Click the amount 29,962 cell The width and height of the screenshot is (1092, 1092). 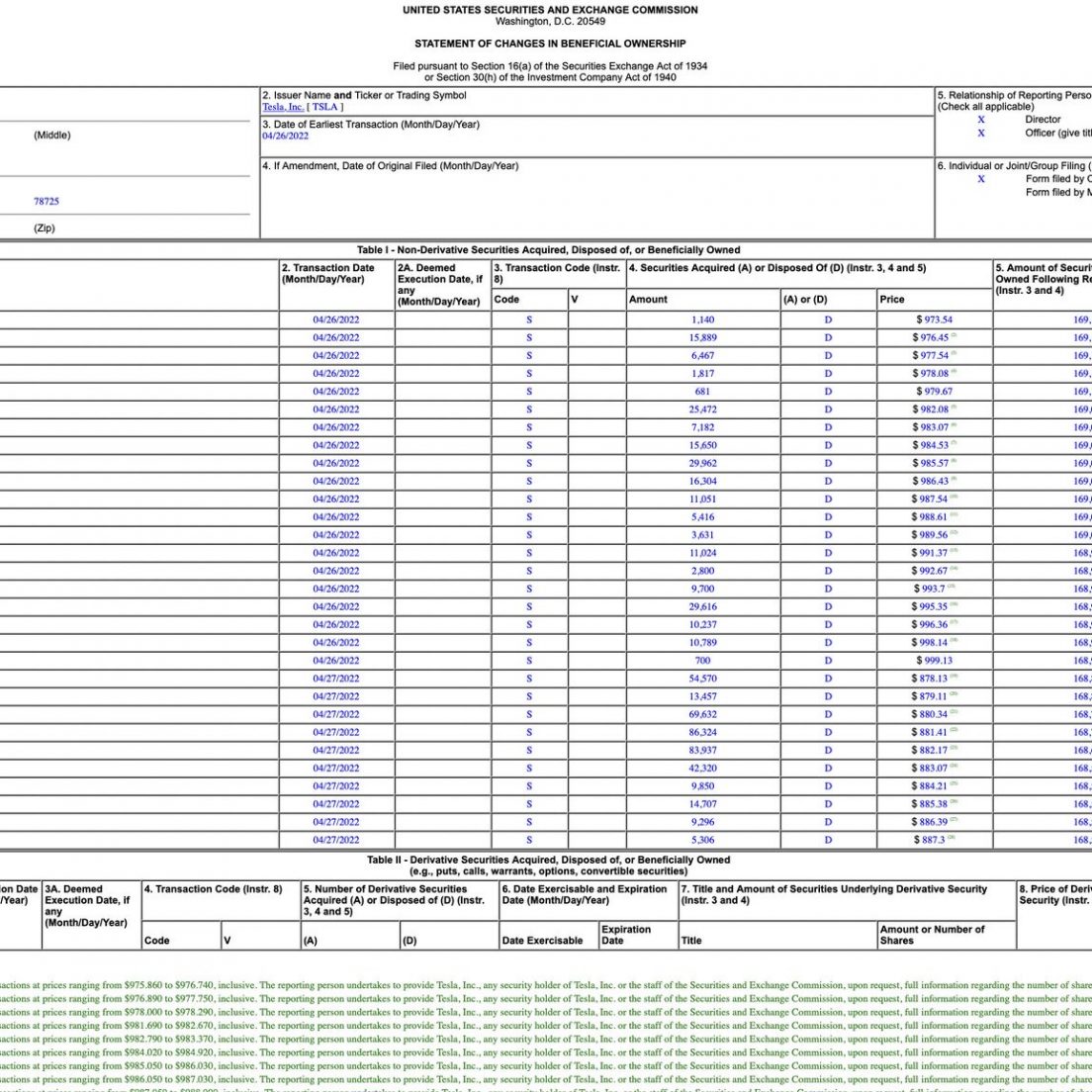(x=702, y=463)
